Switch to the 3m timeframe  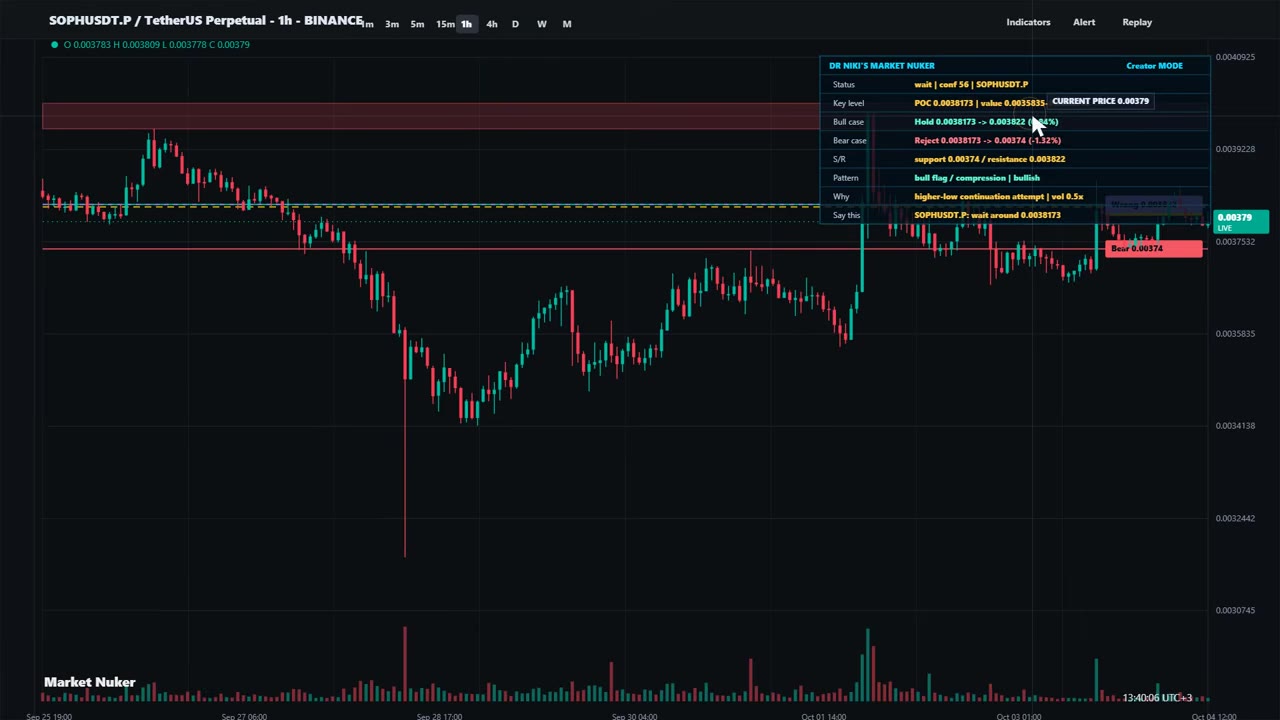pos(392,24)
